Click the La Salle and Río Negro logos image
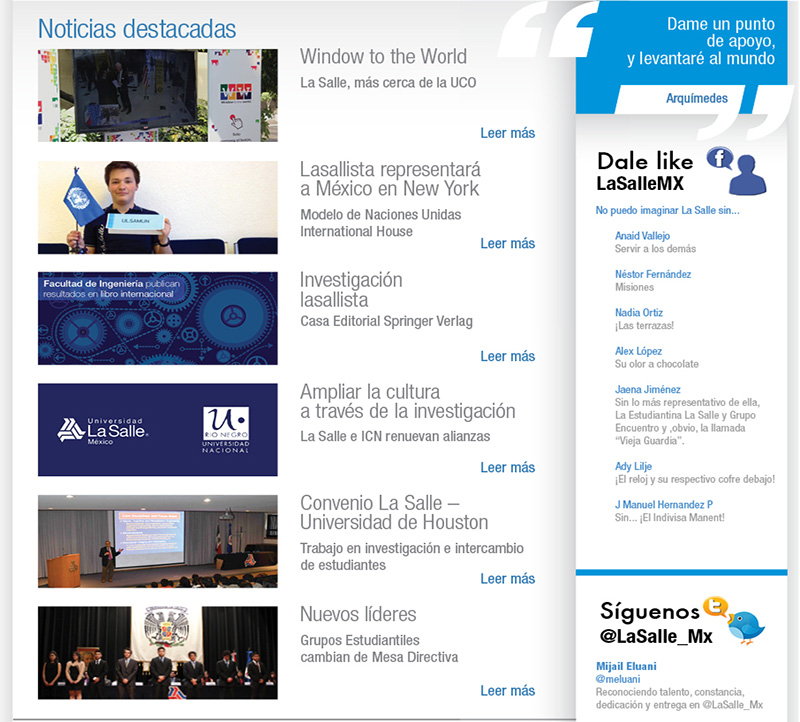This screenshot has width=800, height=722. point(157,429)
